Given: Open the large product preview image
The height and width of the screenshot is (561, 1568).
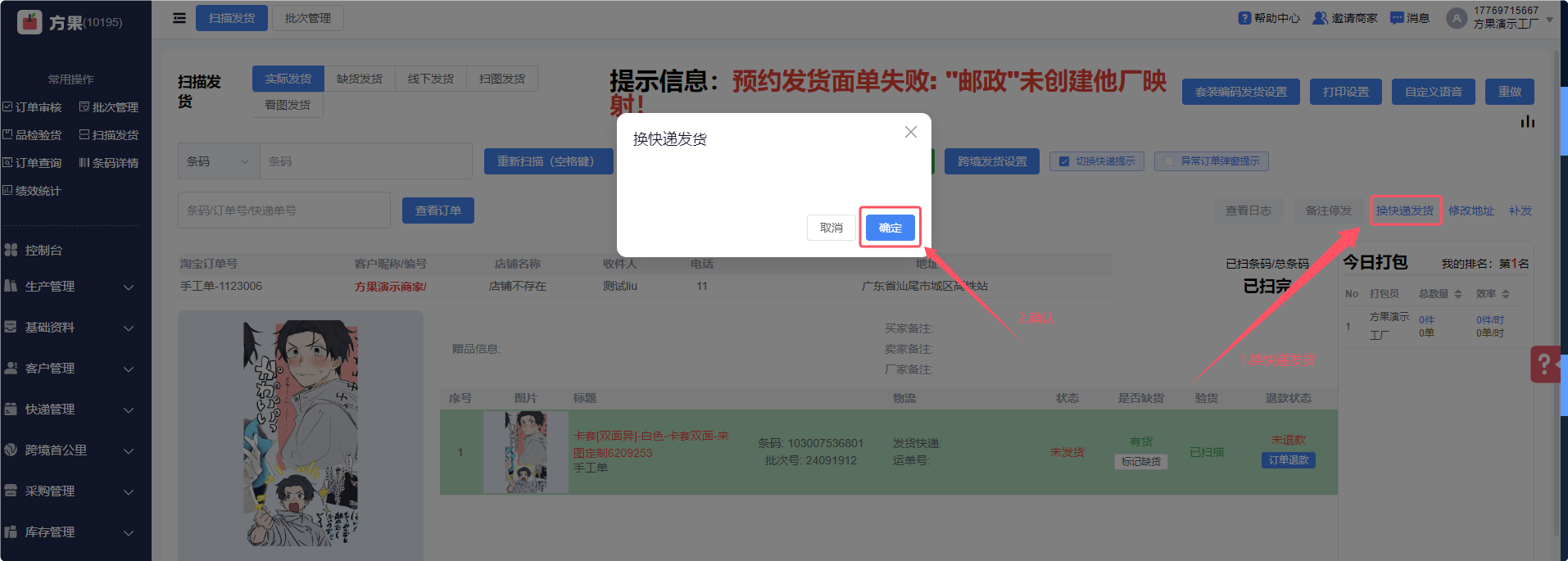Looking at the screenshot, I should tap(301, 433).
